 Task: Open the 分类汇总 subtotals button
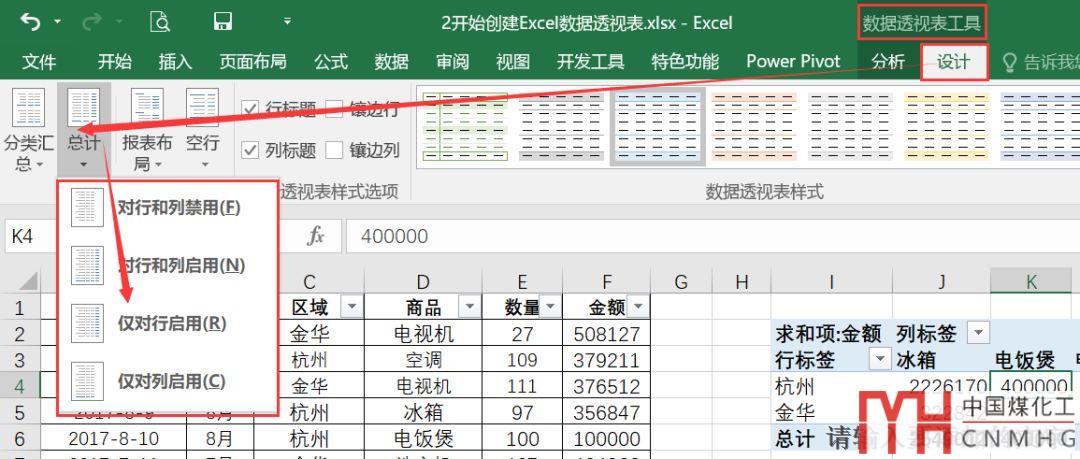(x=28, y=130)
